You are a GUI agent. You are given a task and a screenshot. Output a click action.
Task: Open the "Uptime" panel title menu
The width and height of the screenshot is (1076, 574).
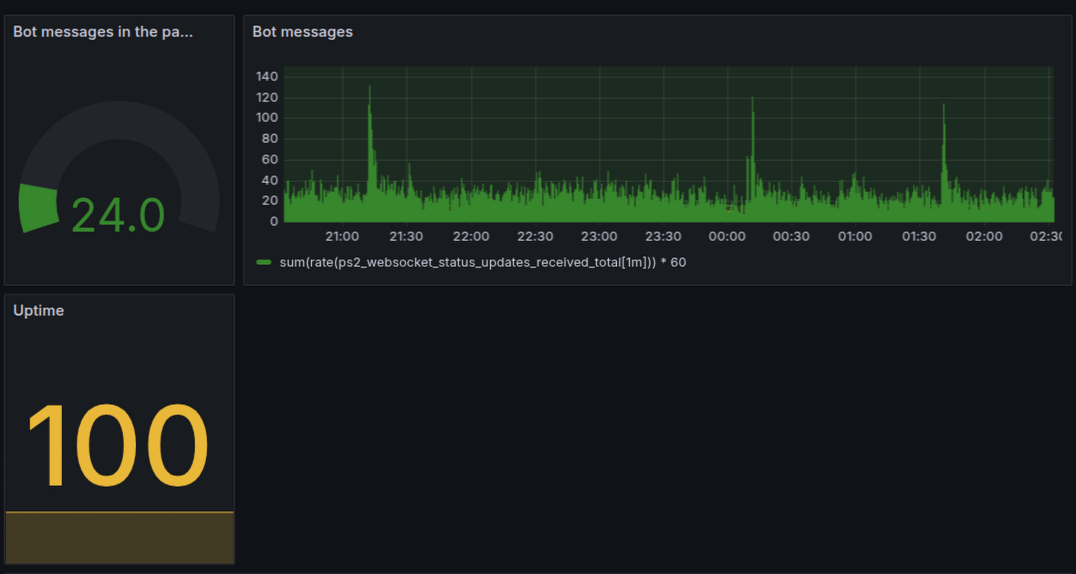pos(39,311)
